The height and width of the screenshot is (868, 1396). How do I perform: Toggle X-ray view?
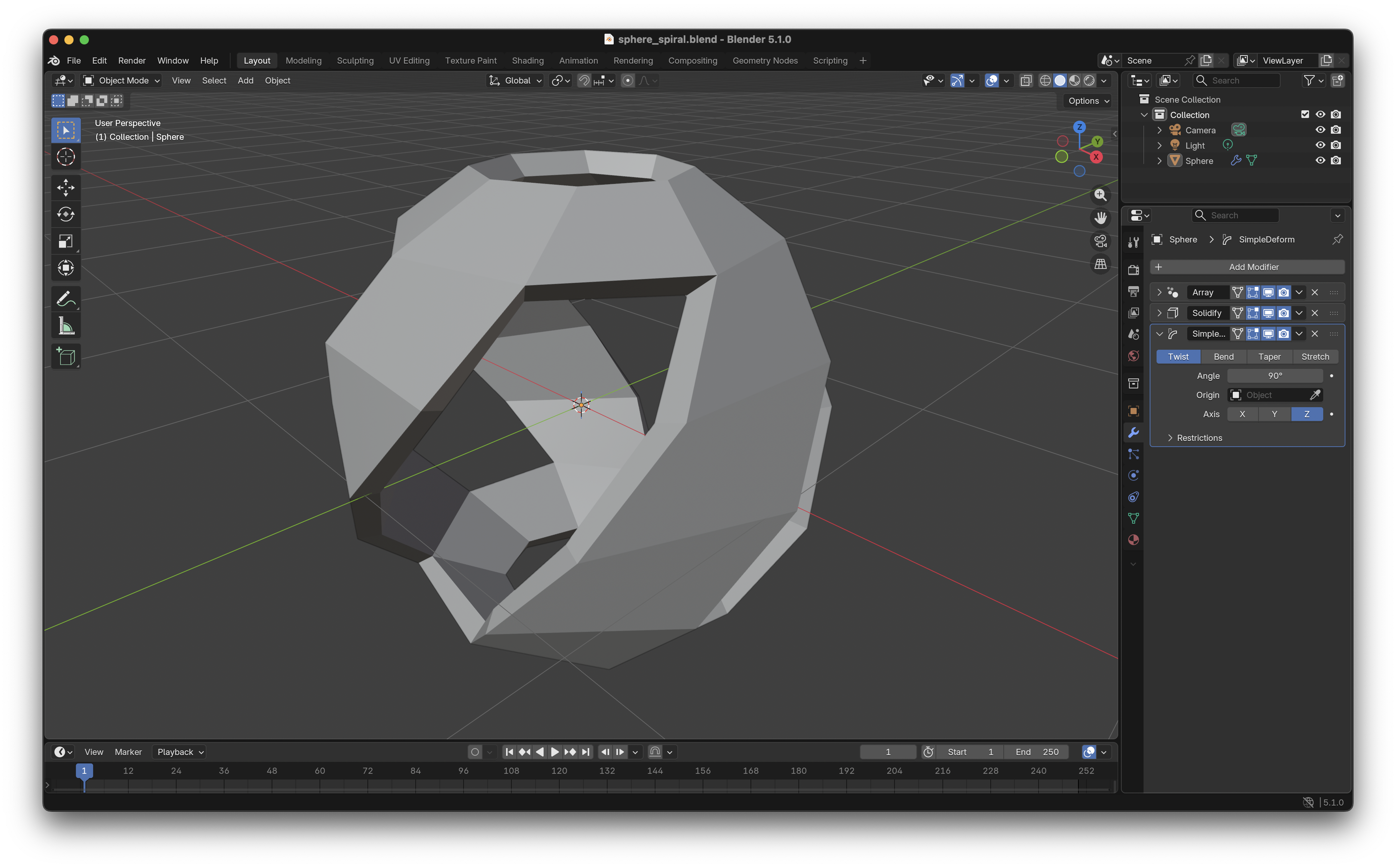(x=1026, y=80)
